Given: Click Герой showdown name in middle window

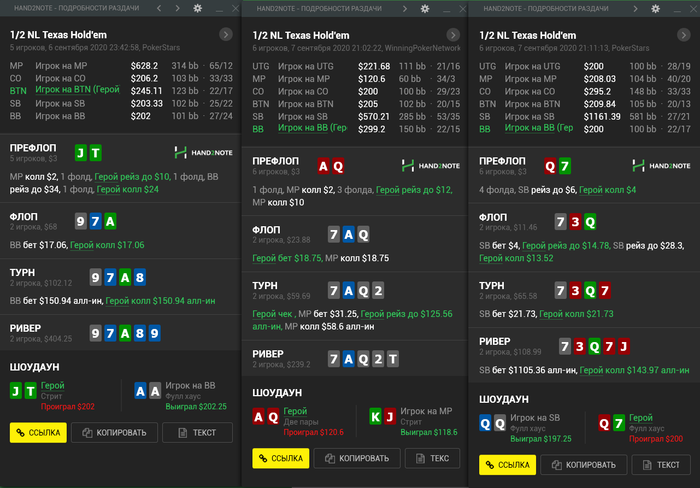Looking at the screenshot, I should coord(295,411).
